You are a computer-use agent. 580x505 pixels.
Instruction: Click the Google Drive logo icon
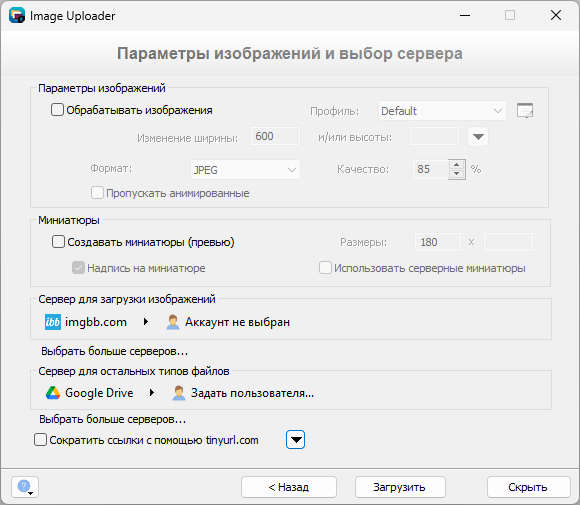tap(53, 393)
